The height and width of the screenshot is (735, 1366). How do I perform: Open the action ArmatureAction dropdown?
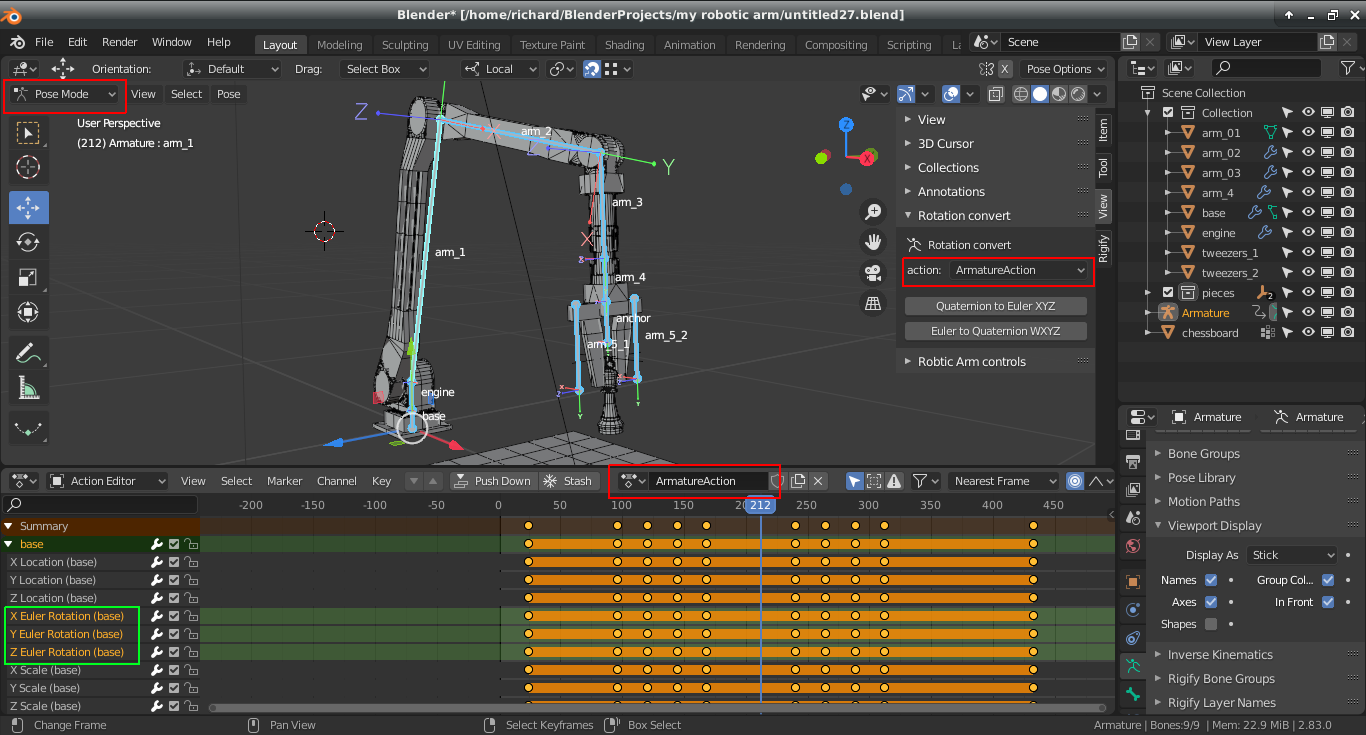(1018, 270)
